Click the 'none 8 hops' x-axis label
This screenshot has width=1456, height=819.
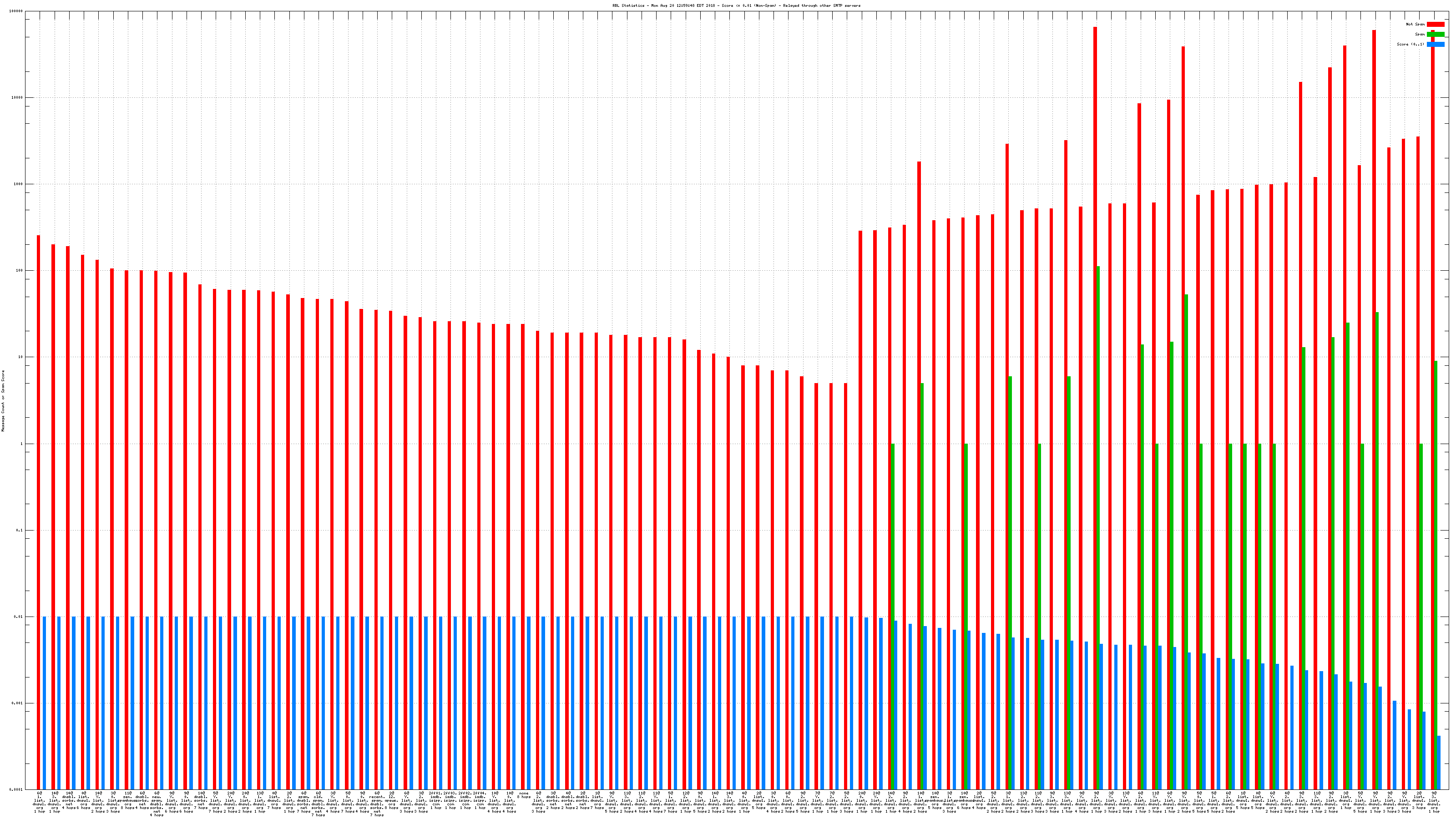click(x=524, y=795)
